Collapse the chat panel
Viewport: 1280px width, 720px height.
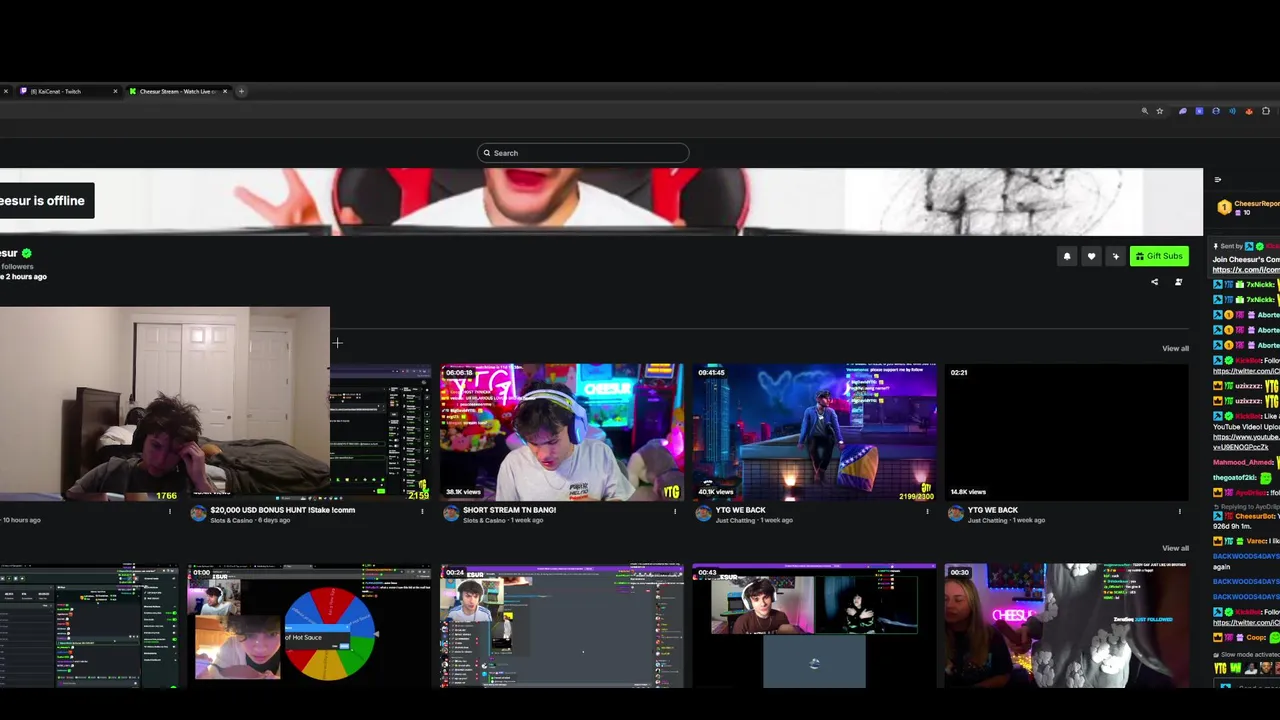(x=1217, y=180)
